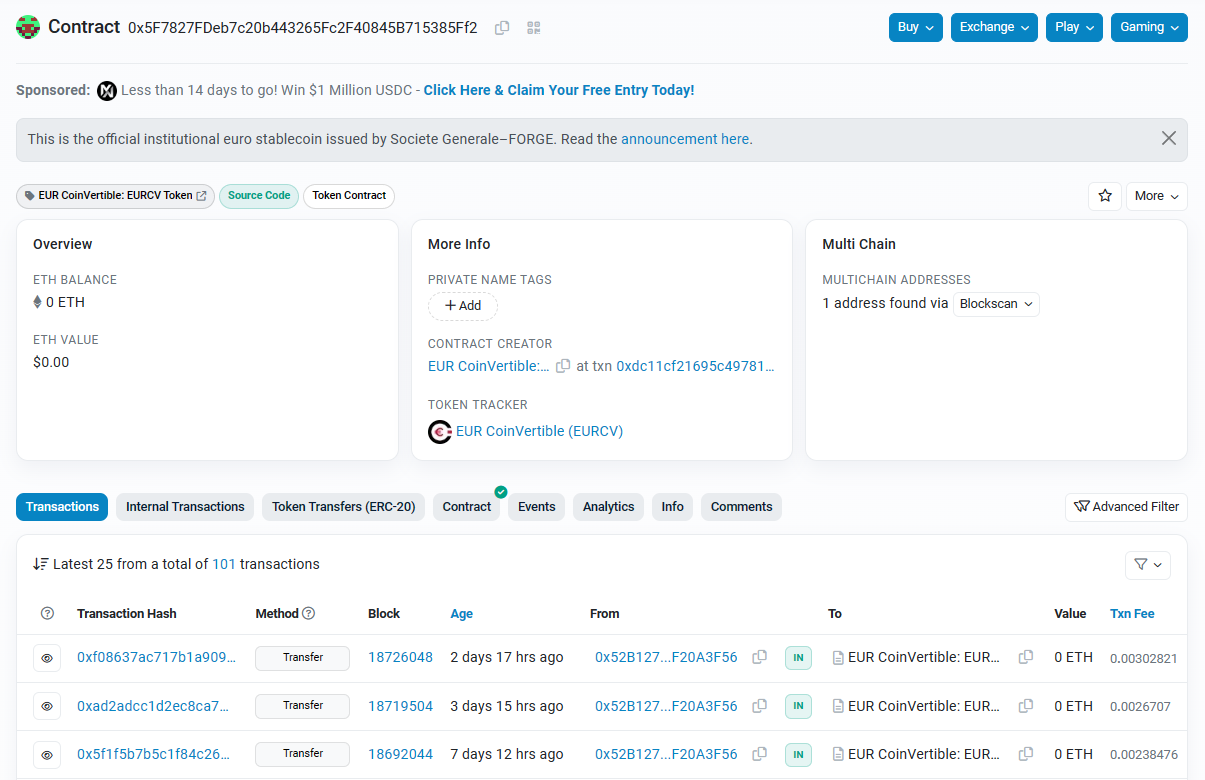Open the Comments tab

[x=742, y=507]
